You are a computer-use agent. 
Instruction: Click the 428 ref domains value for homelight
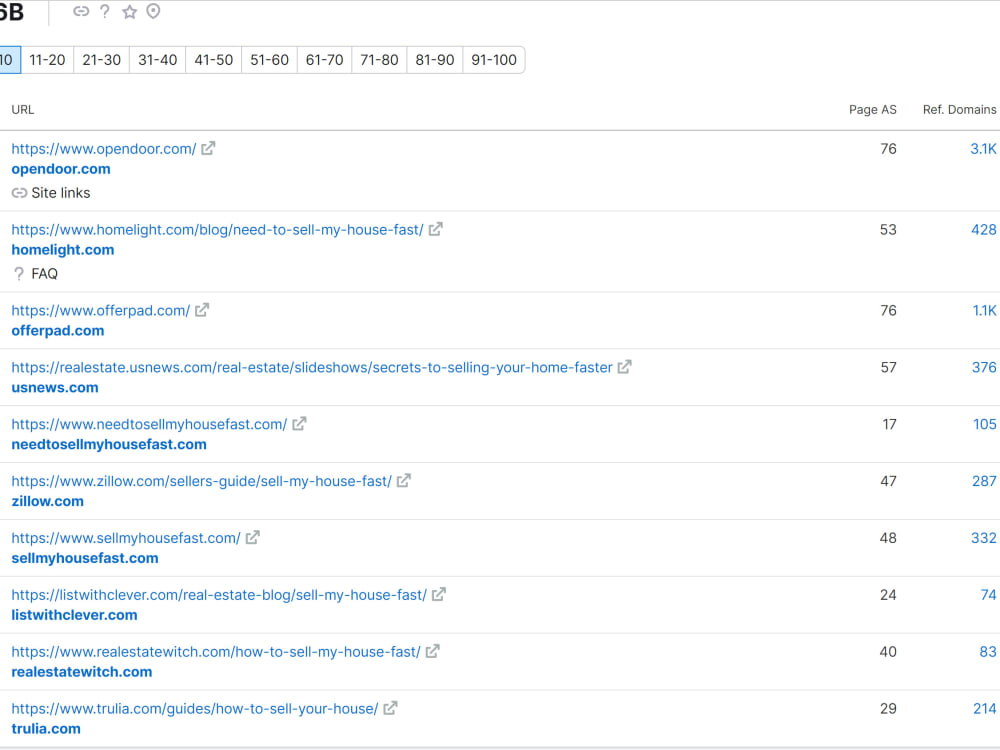point(983,230)
